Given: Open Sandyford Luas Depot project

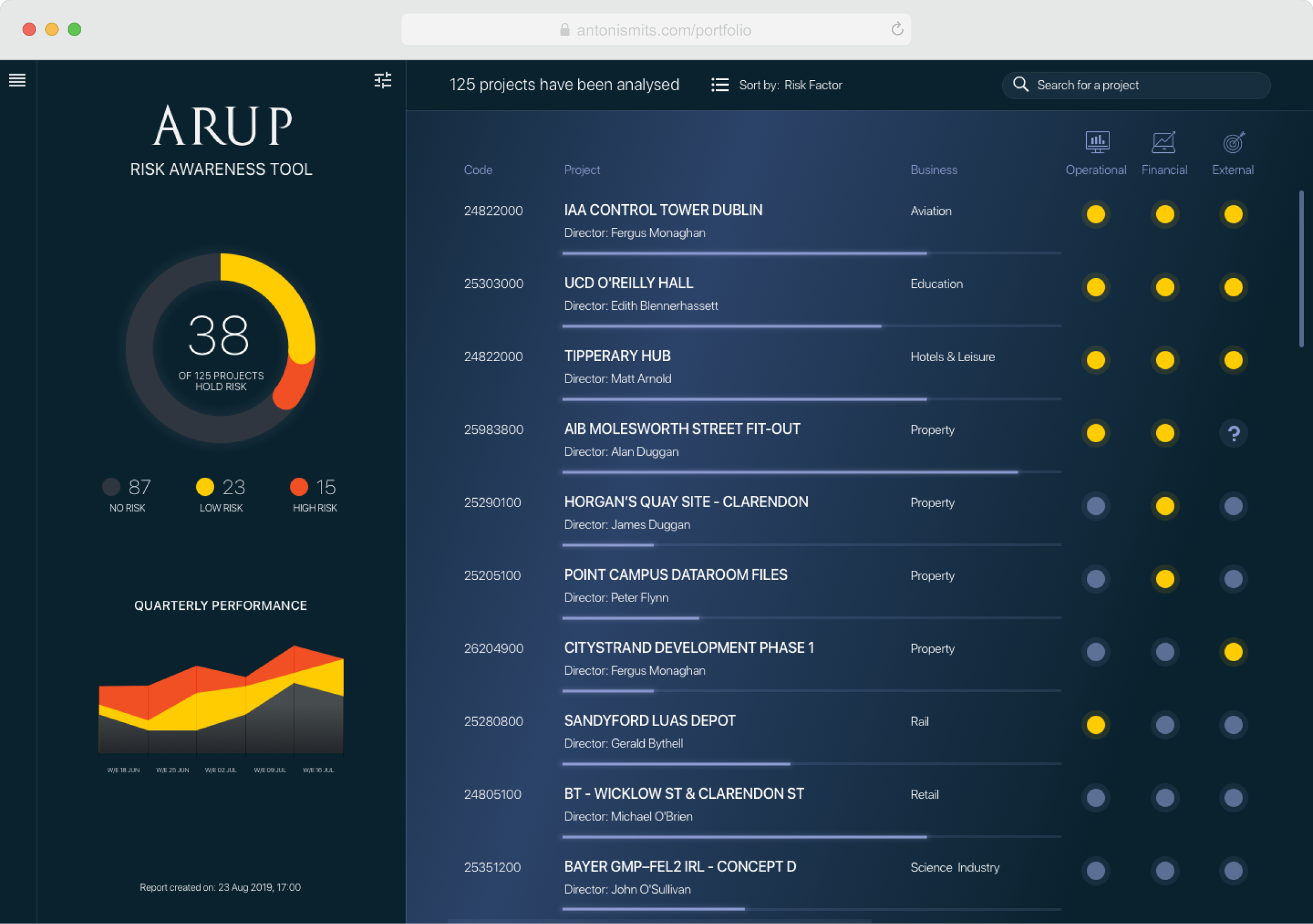Looking at the screenshot, I should click(x=650, y=720).
